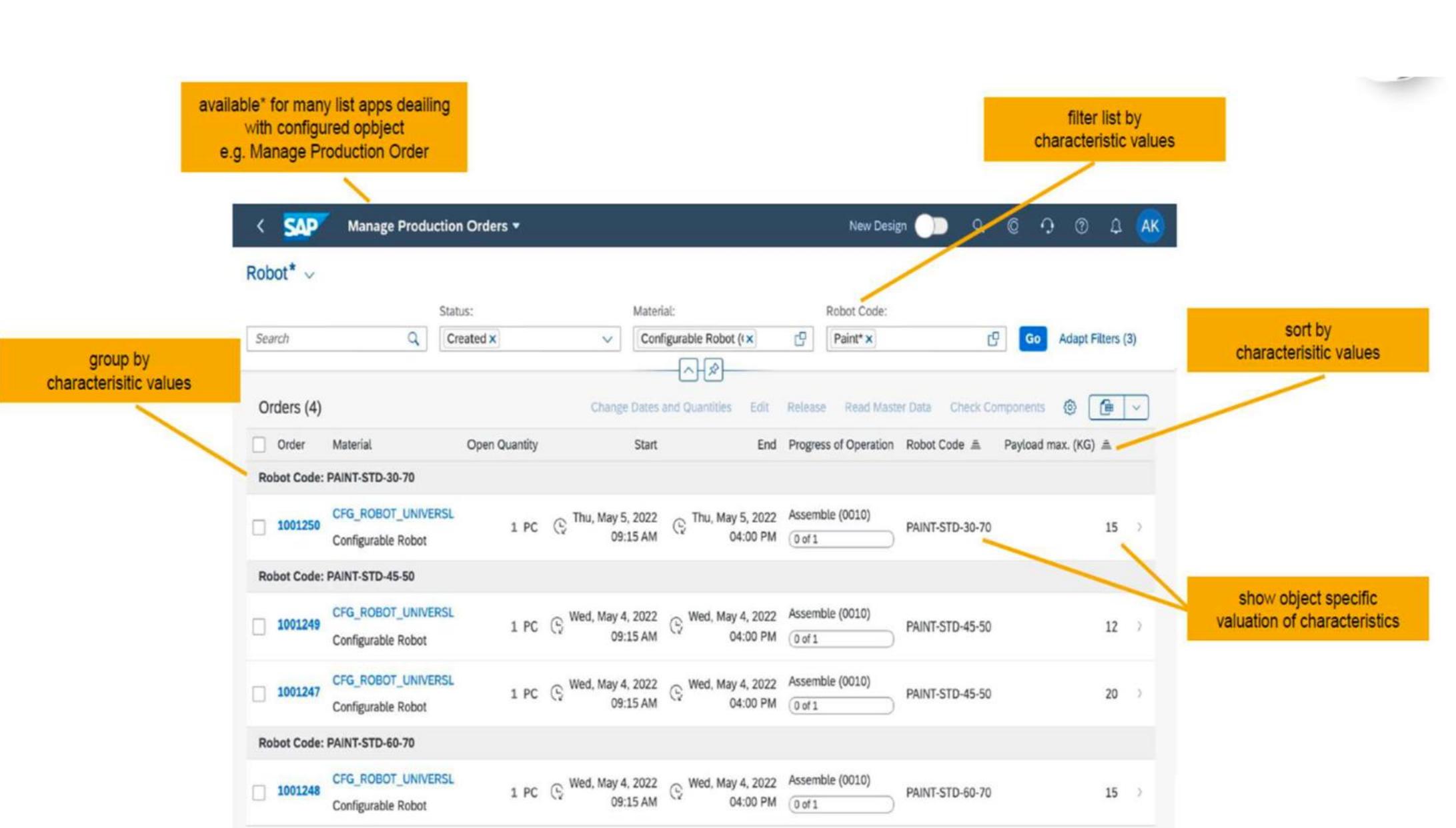The image size is (1456, 828).
Task: Open the Status filter dropdown
Action: coord(607,339)
